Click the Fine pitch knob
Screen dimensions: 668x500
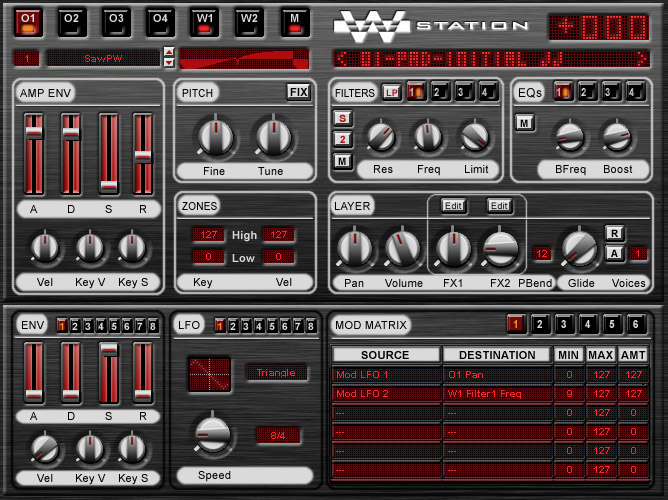[x=216, y=137]
